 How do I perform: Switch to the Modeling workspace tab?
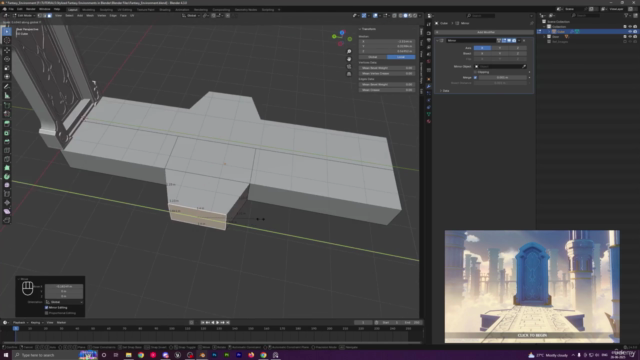click(x=88, y=9)
